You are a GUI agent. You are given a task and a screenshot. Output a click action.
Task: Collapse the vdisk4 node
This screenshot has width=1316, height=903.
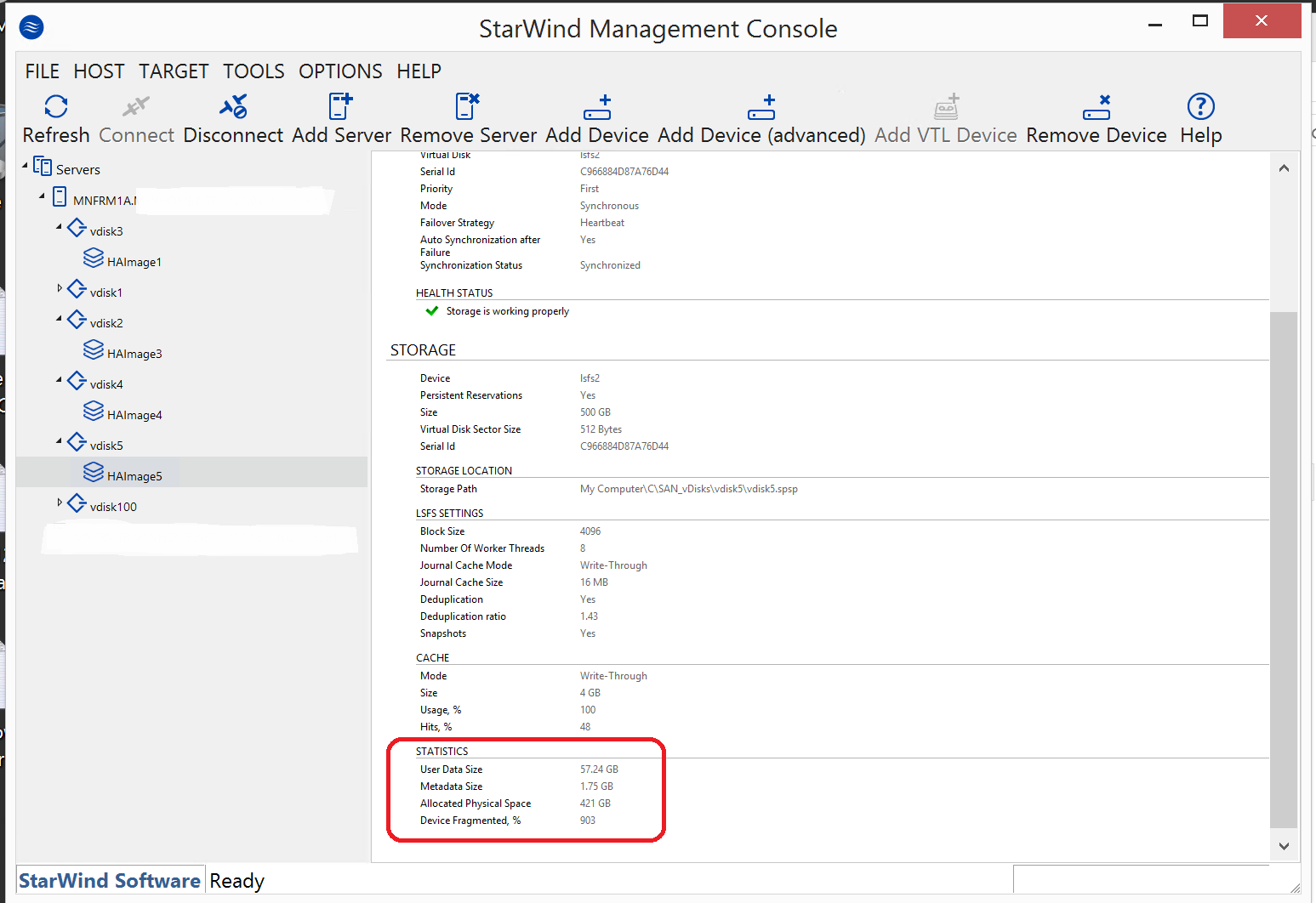pyautogui.click(x=60, y=379)
